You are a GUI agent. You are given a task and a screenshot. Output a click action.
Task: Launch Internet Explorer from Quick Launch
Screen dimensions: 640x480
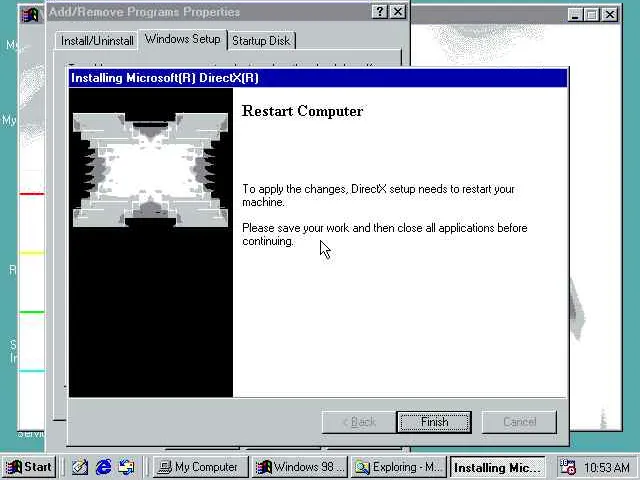pos(103,467)
